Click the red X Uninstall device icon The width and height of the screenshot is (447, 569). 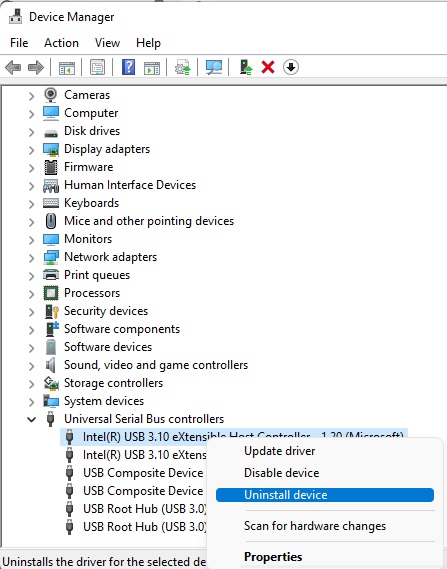(268, 67)
